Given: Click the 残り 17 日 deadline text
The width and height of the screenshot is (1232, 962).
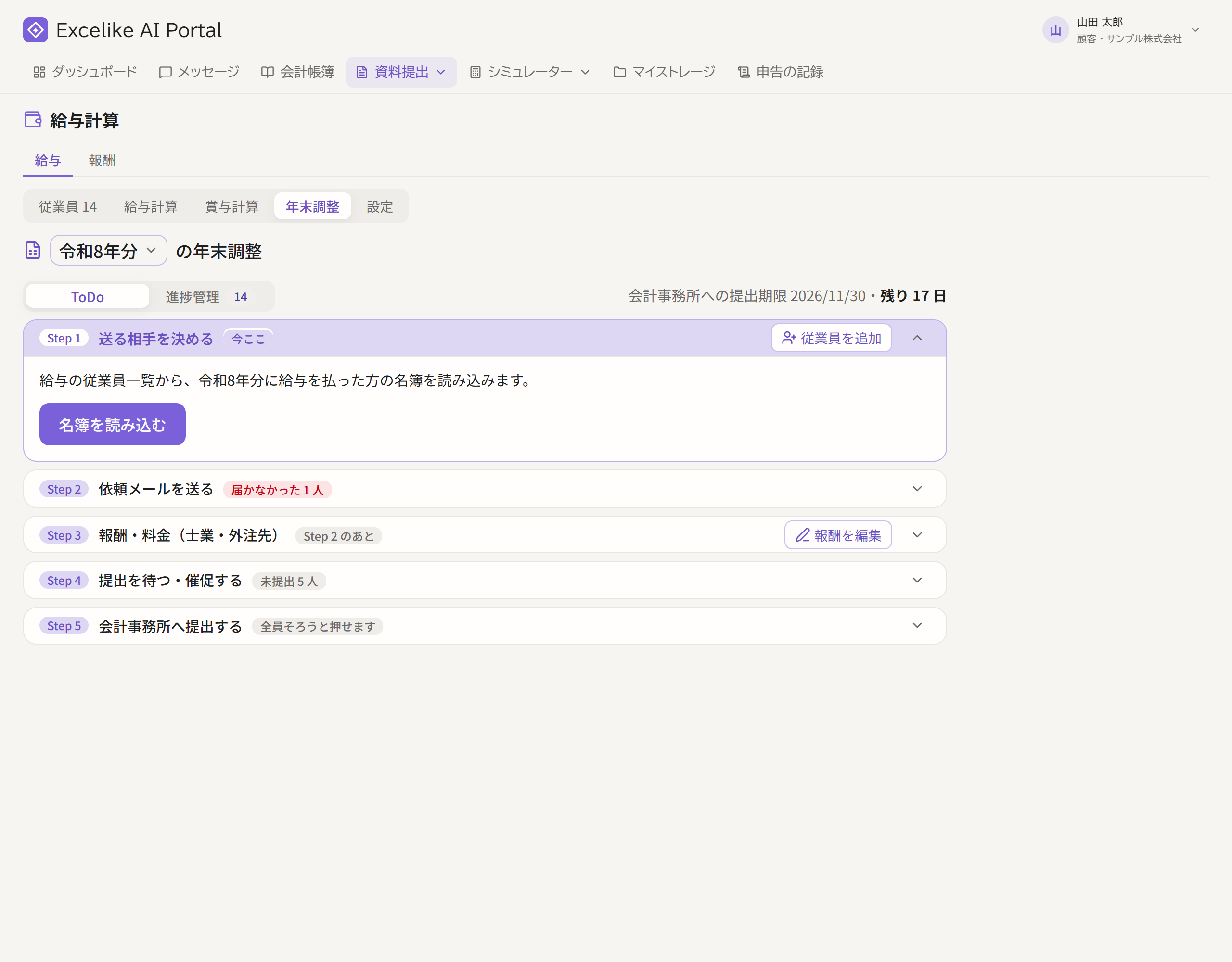Looking at the screenshot, I should point(913,296).
